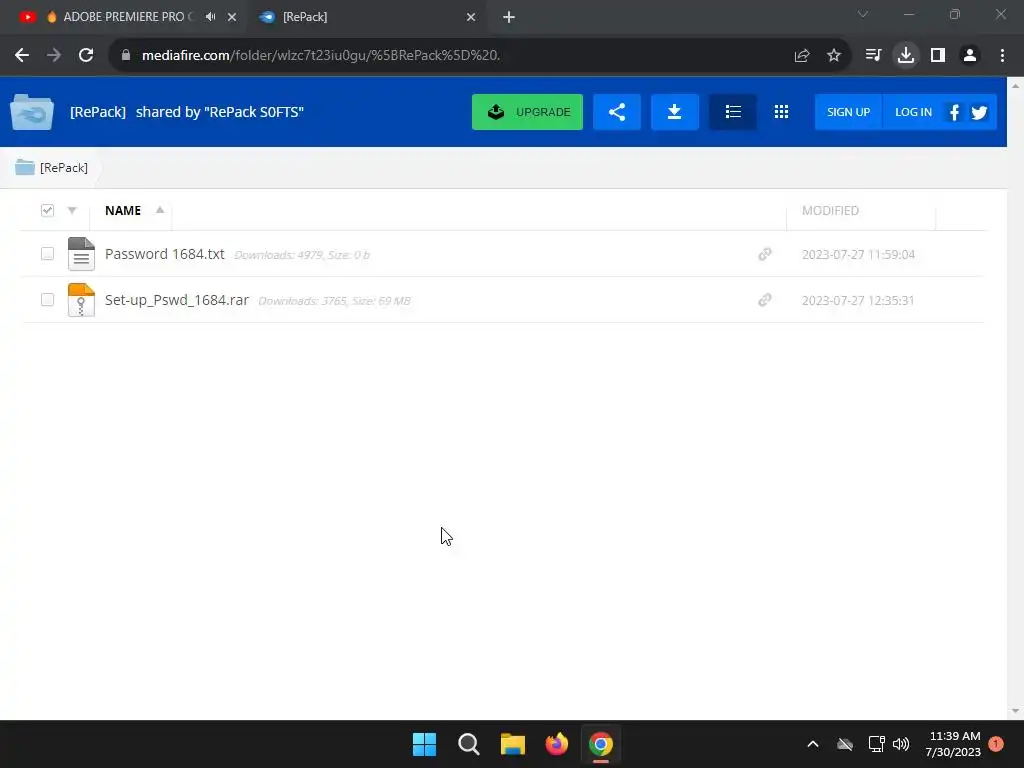
Task: Click the address bar URL
Action: pyautogui.click(x=321, y=56)
